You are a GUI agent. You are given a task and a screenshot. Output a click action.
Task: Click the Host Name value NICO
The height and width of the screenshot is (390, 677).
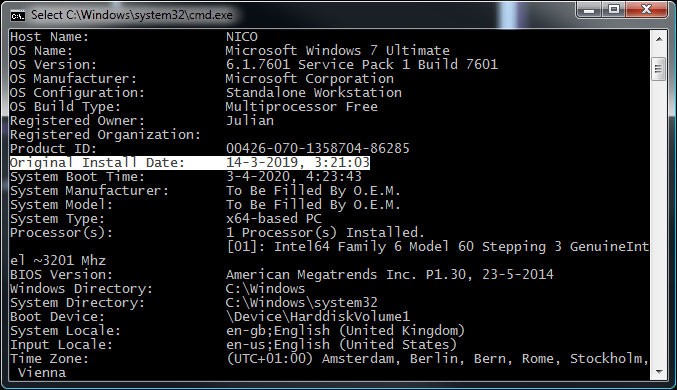242,37
